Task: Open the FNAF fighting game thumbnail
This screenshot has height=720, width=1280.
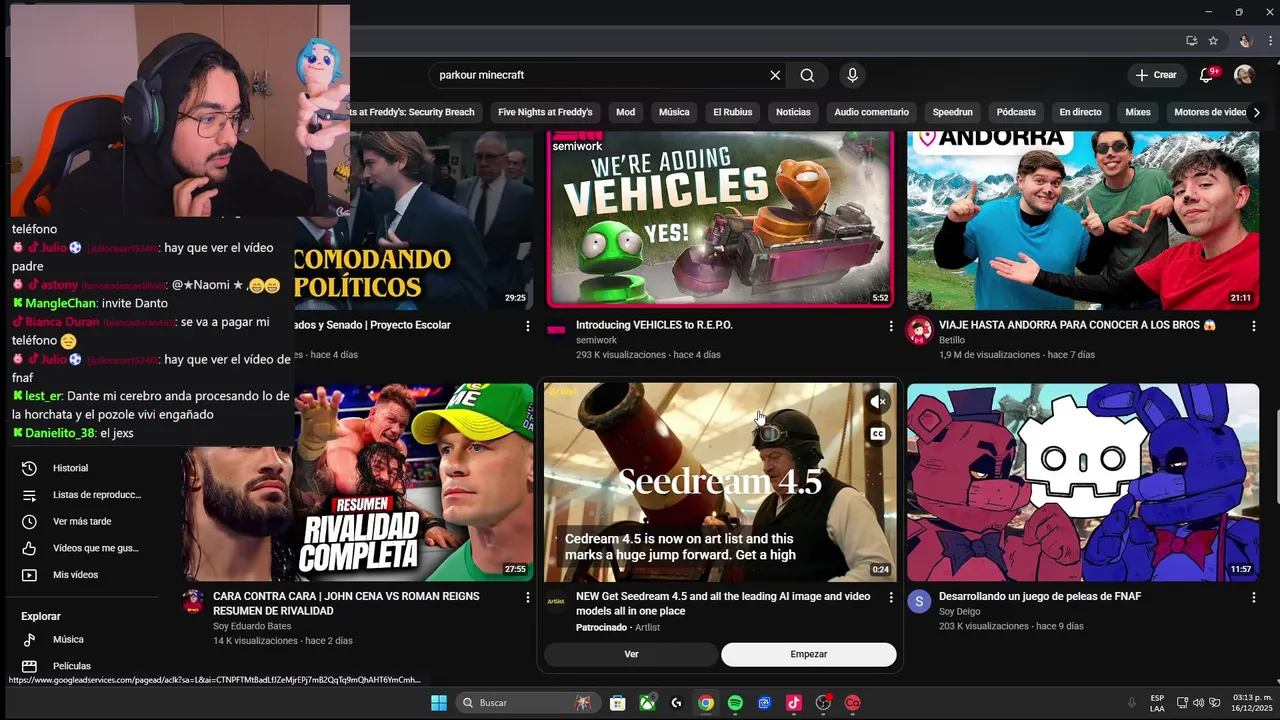Action: (x=1083, y=482)
